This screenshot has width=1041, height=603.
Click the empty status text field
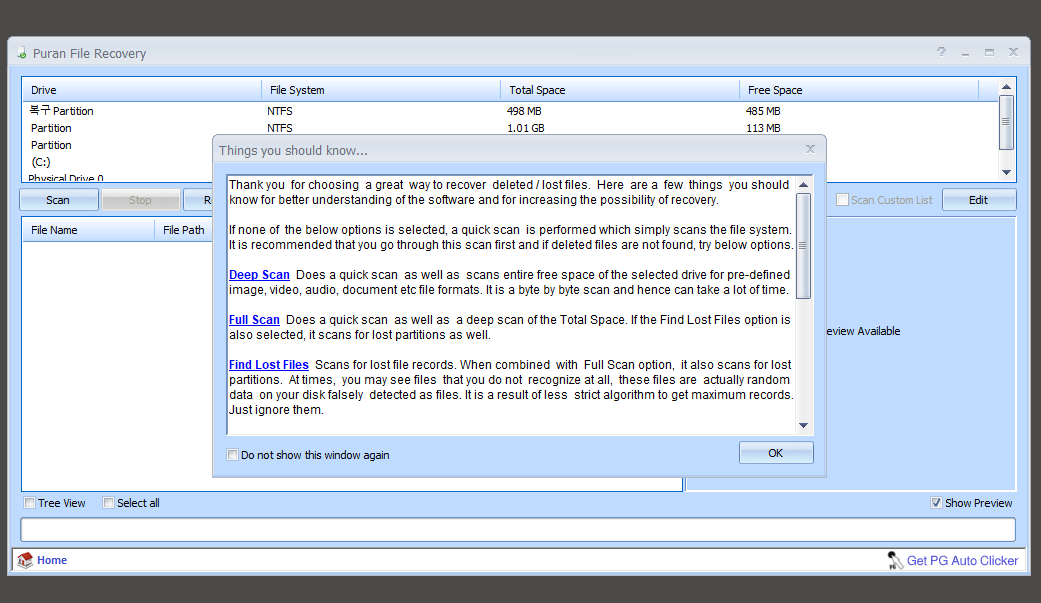point(518,529)
